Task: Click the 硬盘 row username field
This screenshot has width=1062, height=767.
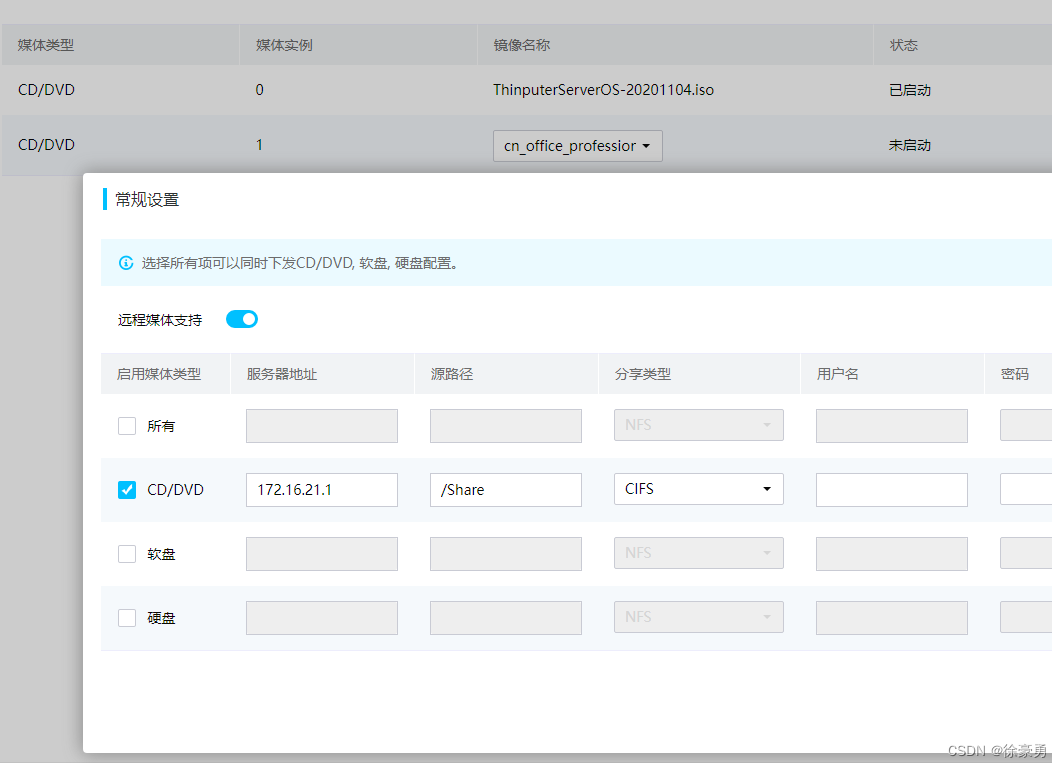Action: pos(891,618)
